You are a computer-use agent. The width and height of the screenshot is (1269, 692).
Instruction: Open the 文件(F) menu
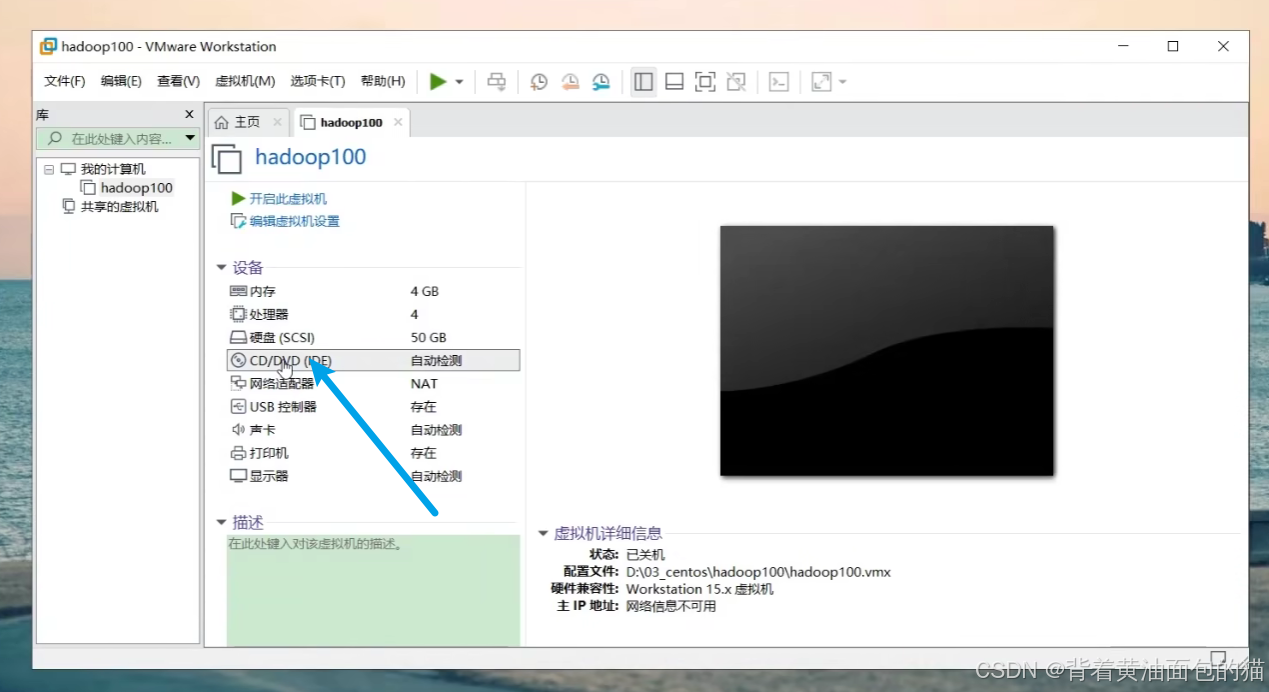click(x=65, y=81)
